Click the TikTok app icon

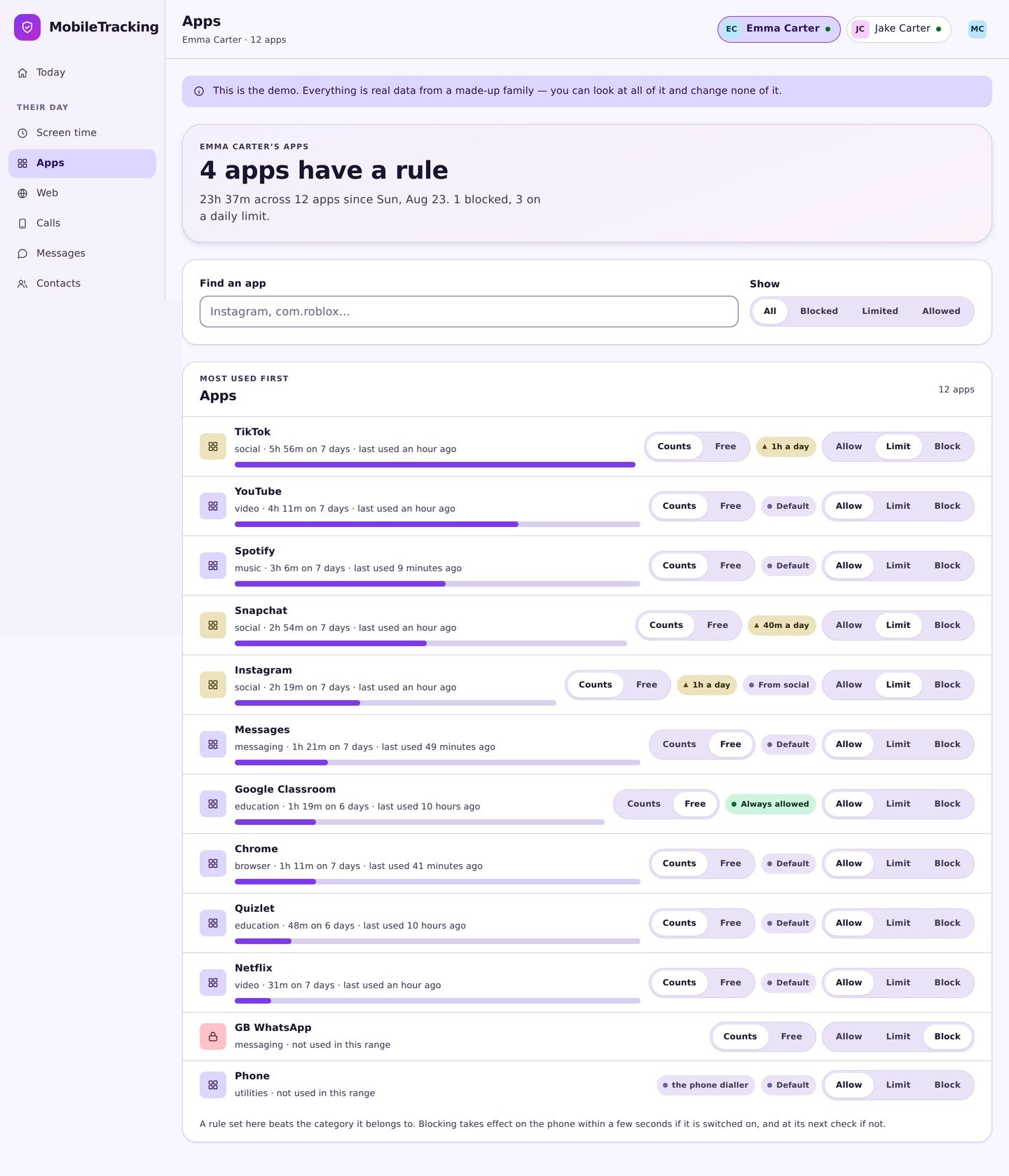tap(213, 446)
